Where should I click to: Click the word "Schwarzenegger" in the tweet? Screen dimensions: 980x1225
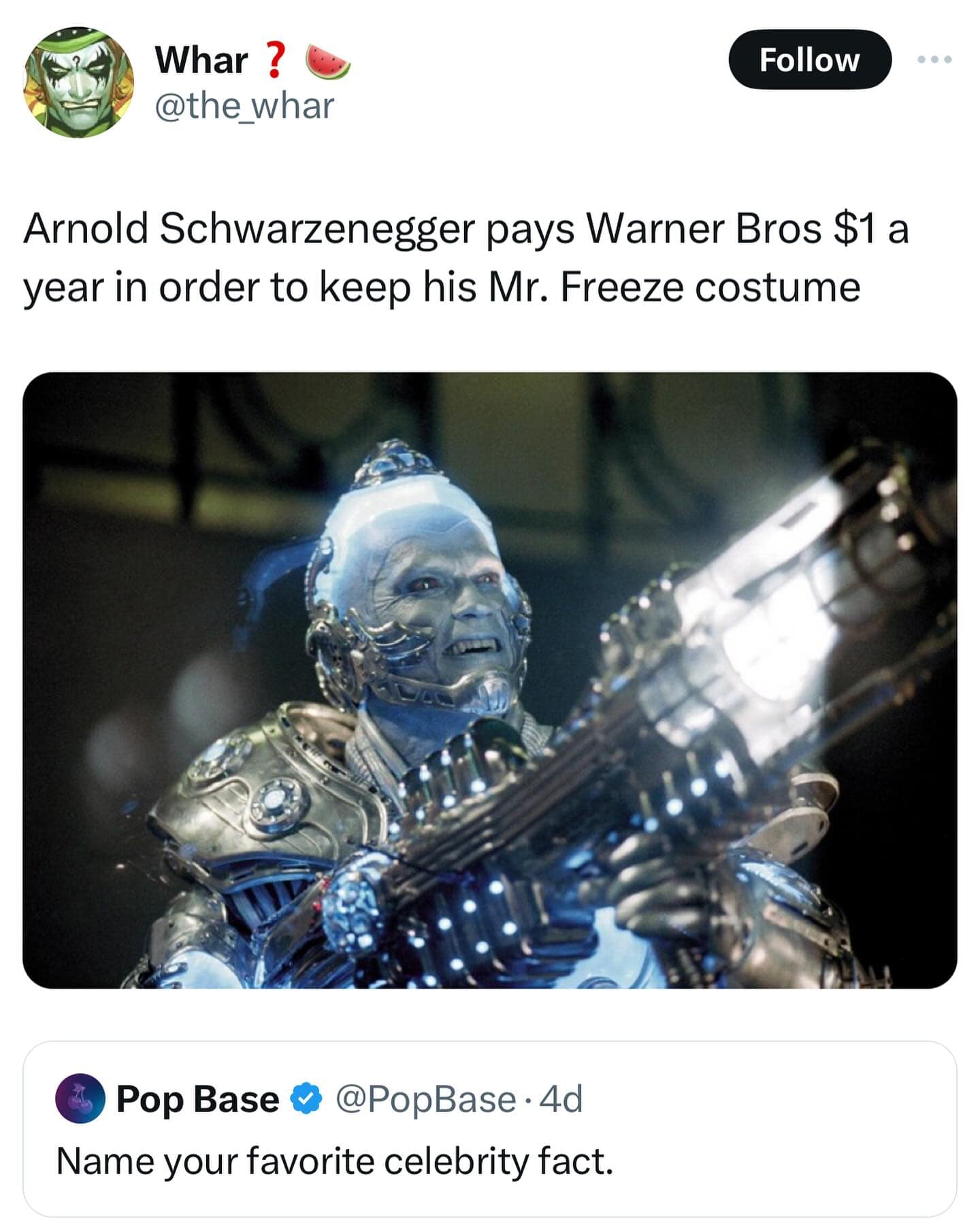click(316, 229)
